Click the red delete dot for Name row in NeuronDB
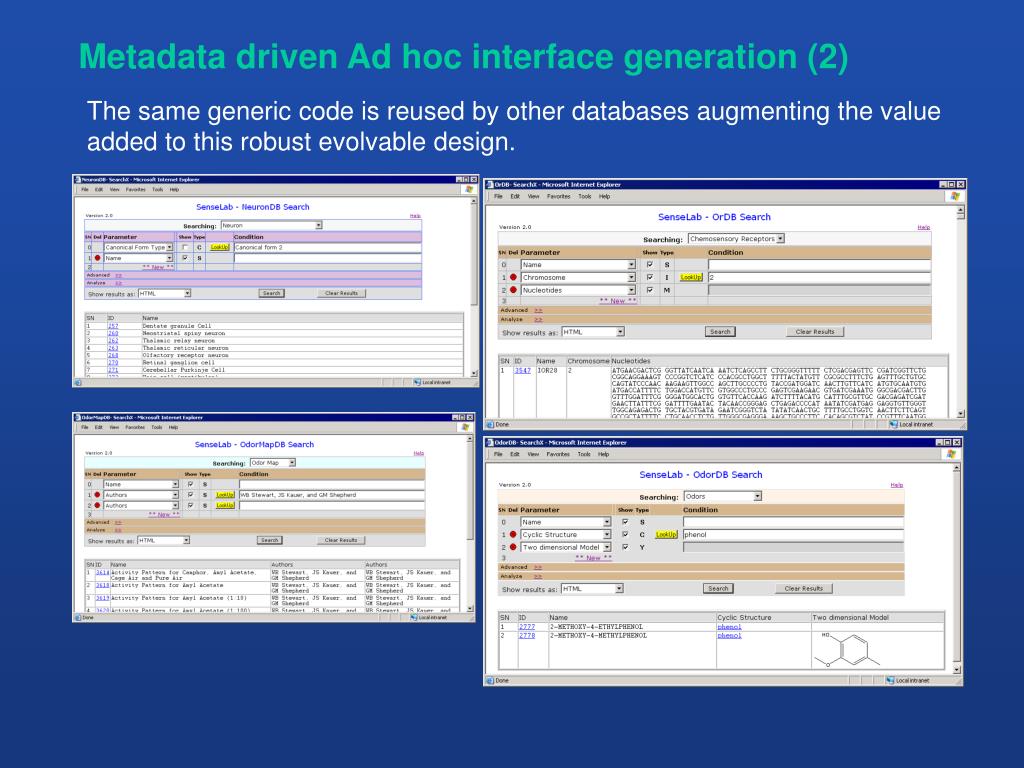 [98, 258]
